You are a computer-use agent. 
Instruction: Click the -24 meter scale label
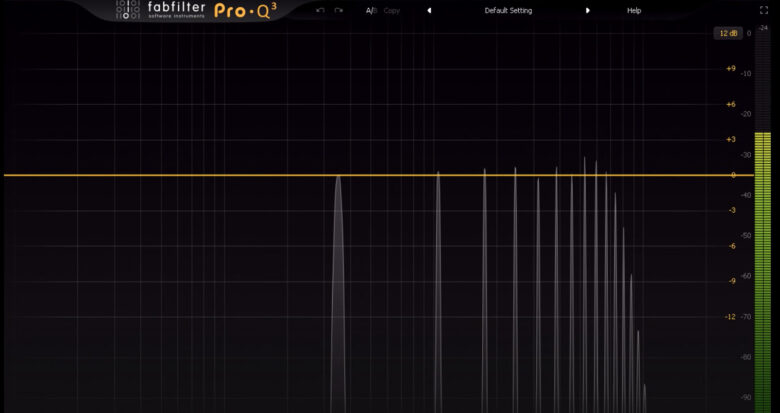point(763,28)
